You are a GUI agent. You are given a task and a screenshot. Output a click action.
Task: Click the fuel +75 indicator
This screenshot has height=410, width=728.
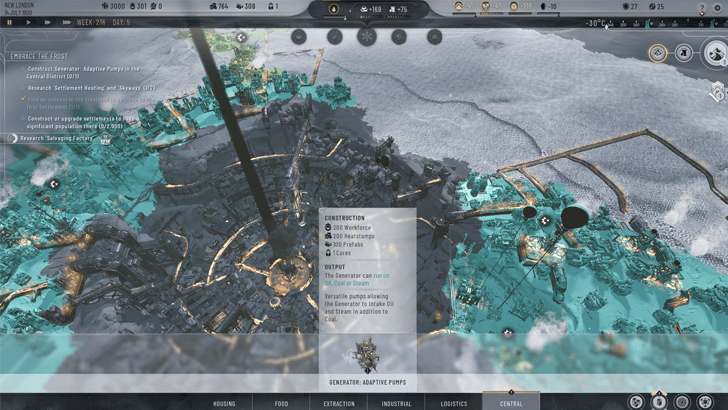pyautogui.click(x=398, y=9)
